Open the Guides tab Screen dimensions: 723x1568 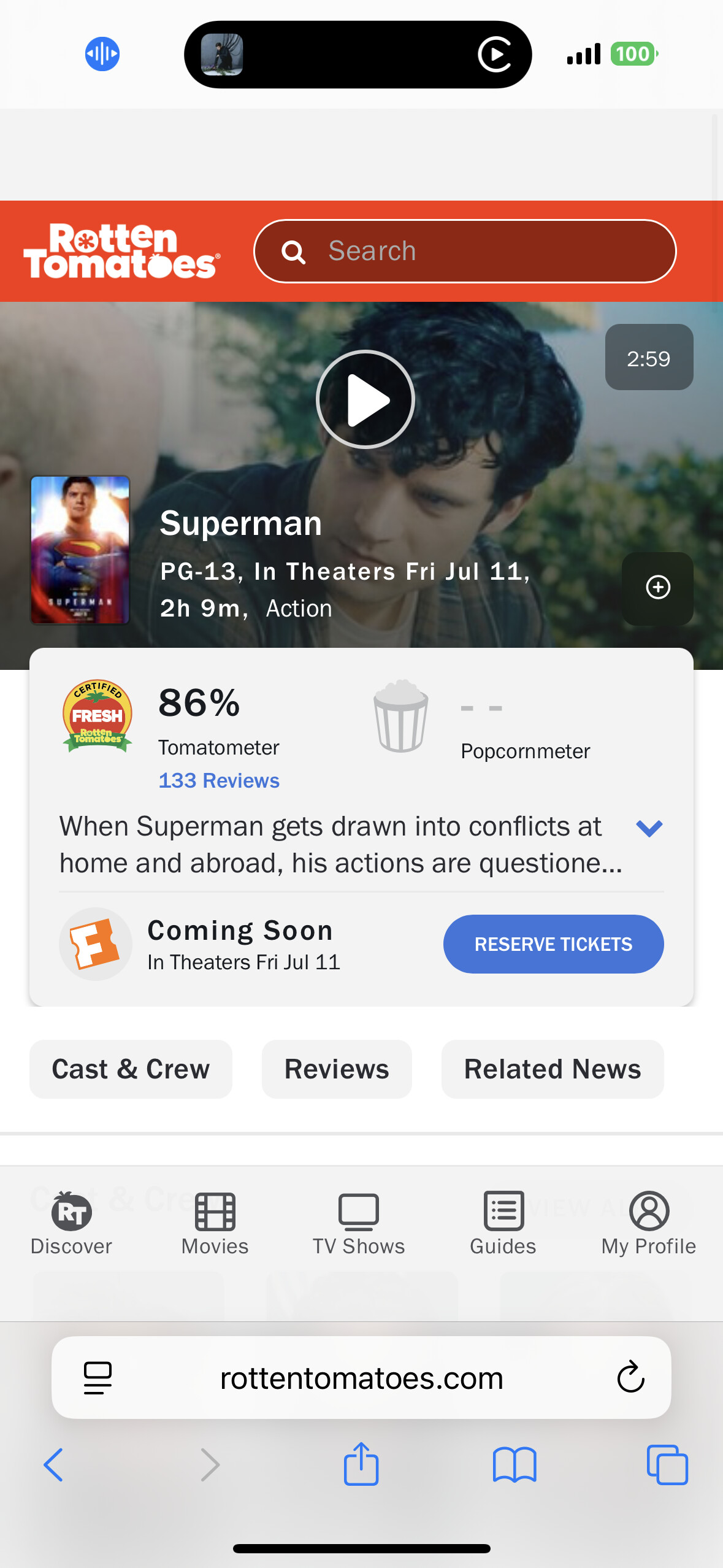pyautogui.click(x=503, y=1223)
